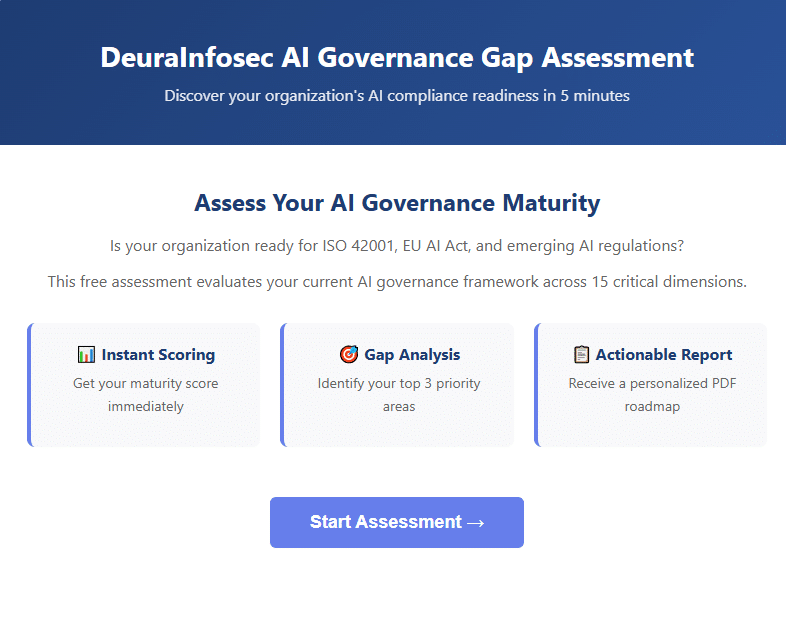Click the Assess Your AI Governance Maturity heading
The image size is (786, 619).
pyautogui.click(x=397, y=204)
